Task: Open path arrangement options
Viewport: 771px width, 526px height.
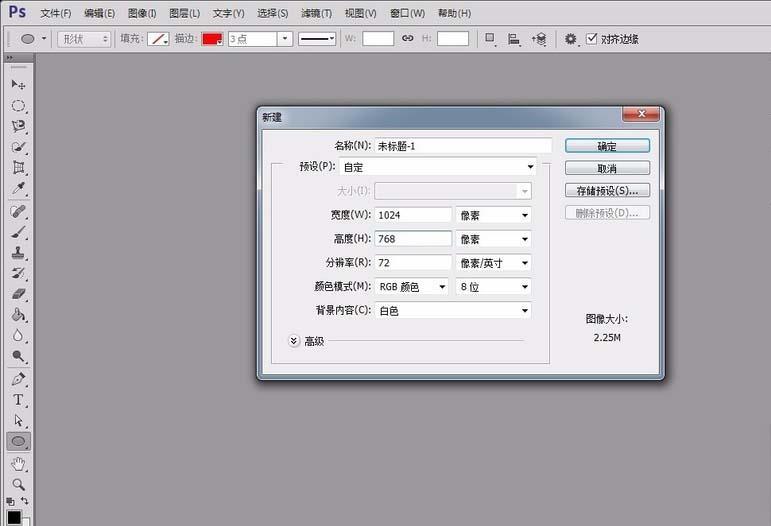Action: pos(539,39)
